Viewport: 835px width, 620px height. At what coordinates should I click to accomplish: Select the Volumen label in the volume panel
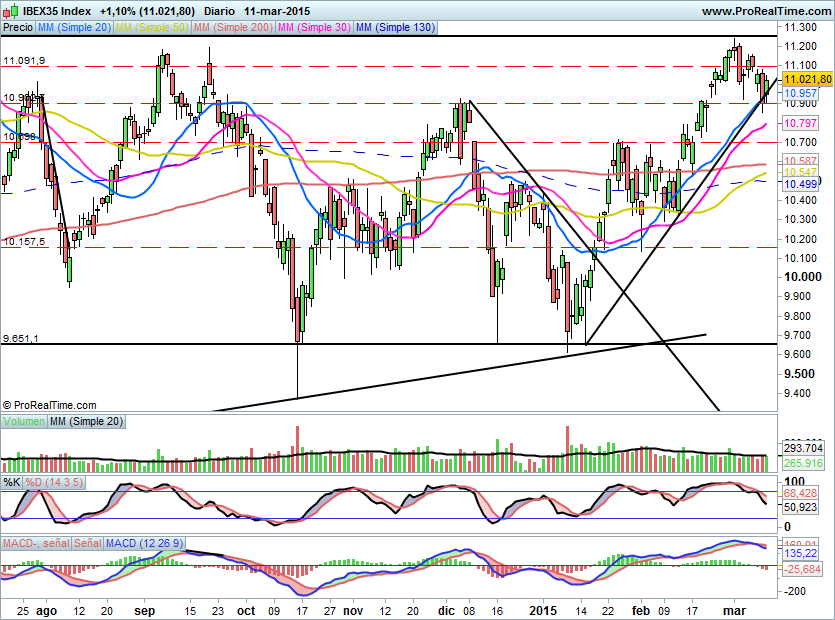25,421
